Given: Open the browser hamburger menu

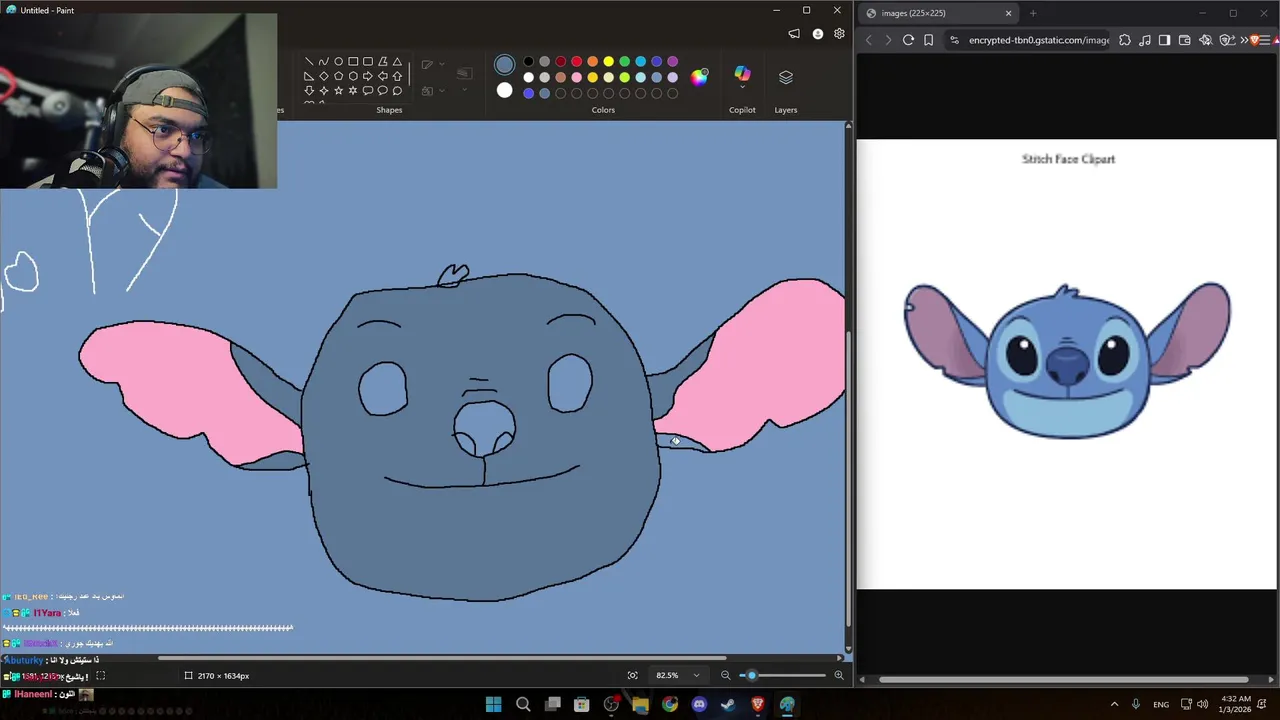Looking at the screenshot, I should [1266, 40].
